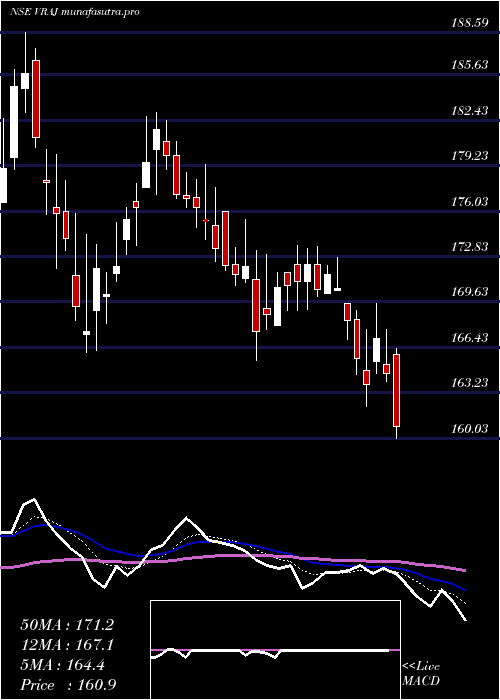This screenshot has height=700, width=500.
Task: Click the 179.23 price axis label
Action: (x=469, y=156)
